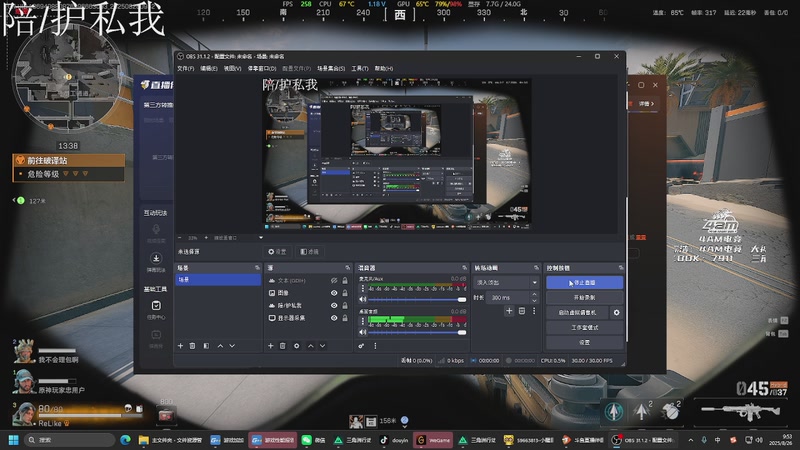Click the transition duration 300 ms field
800x450 pixels.
pos(508,297)
